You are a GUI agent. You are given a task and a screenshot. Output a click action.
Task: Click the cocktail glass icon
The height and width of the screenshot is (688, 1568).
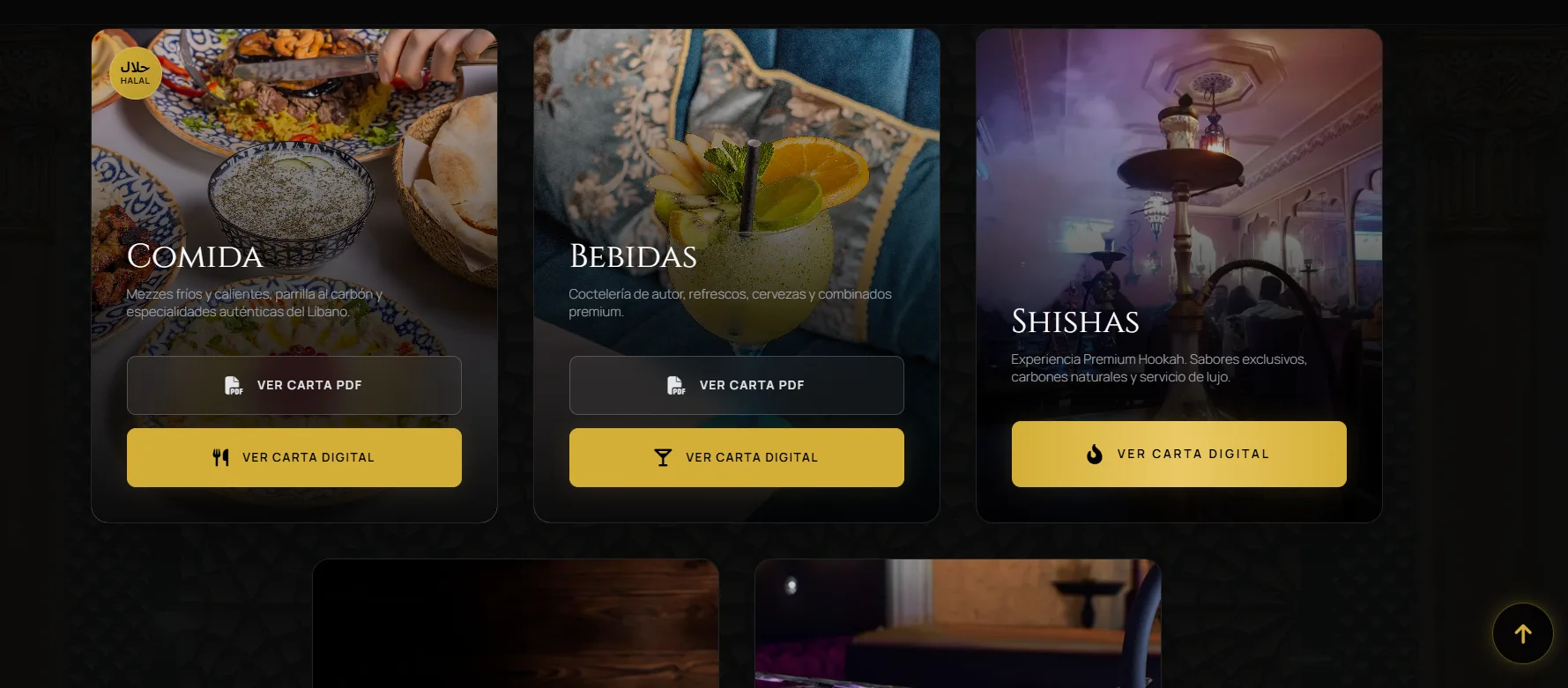663,457
